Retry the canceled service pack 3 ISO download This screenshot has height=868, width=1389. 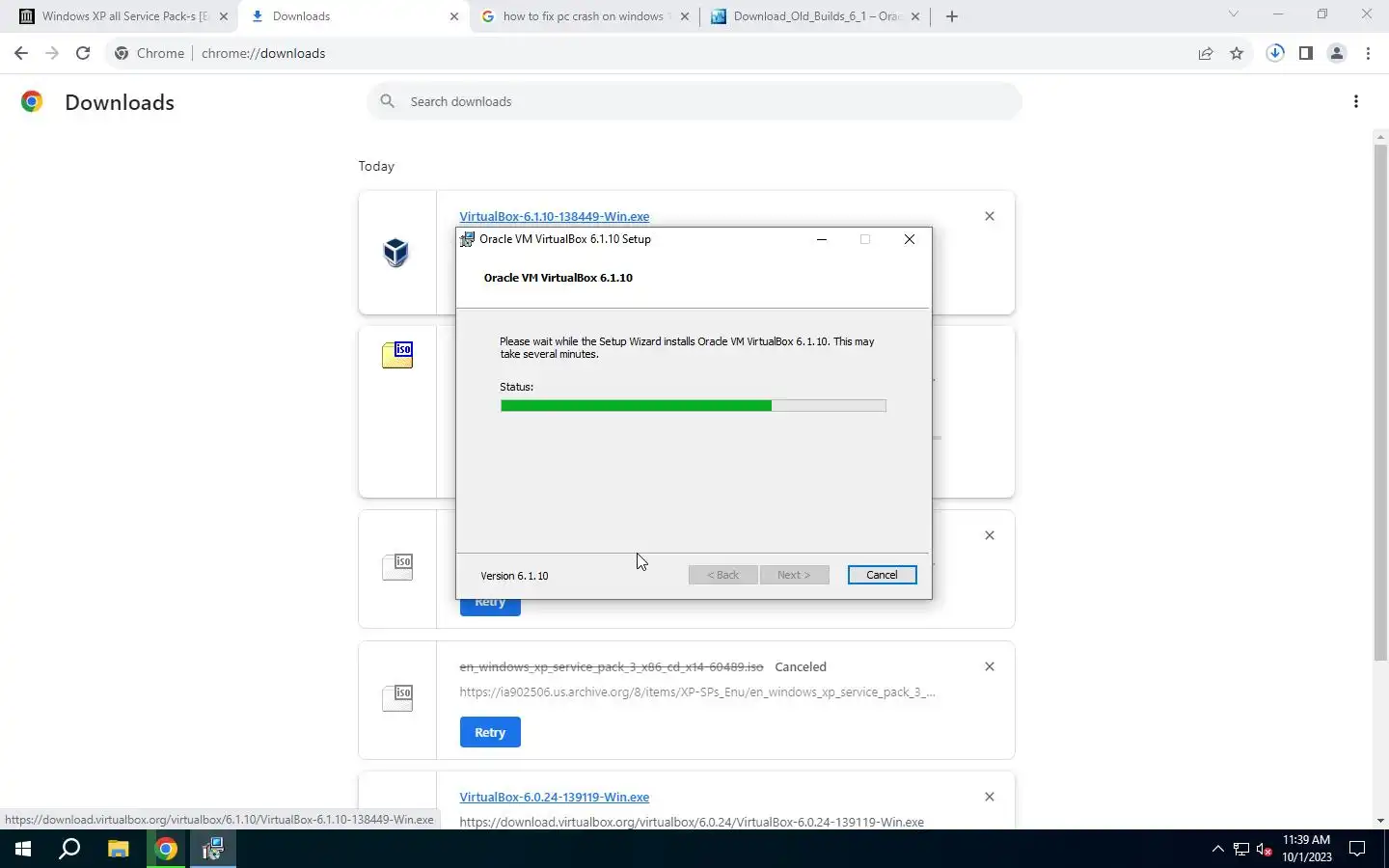[490, 732]
